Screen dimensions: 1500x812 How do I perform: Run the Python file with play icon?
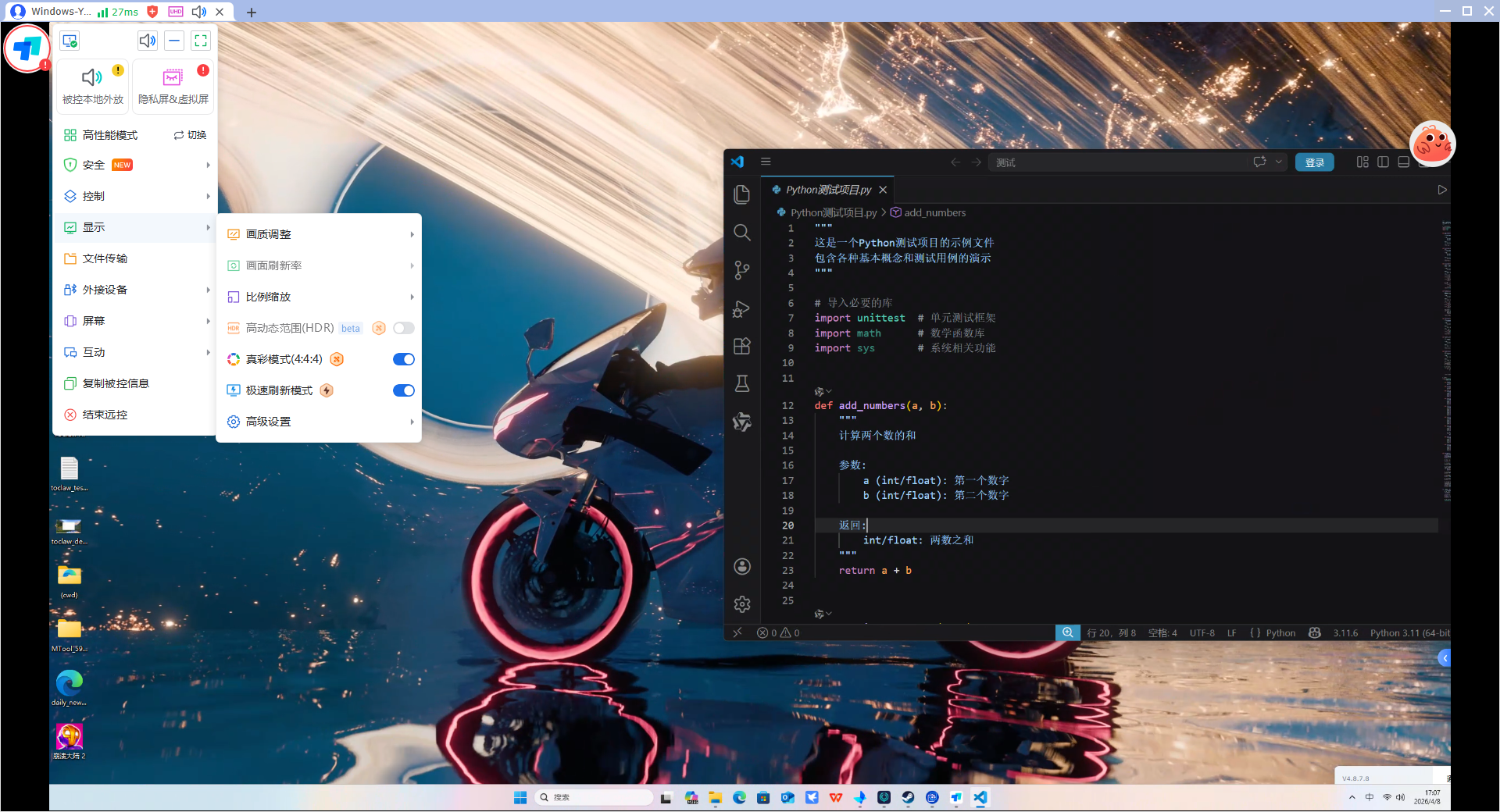click(1441, 190)
